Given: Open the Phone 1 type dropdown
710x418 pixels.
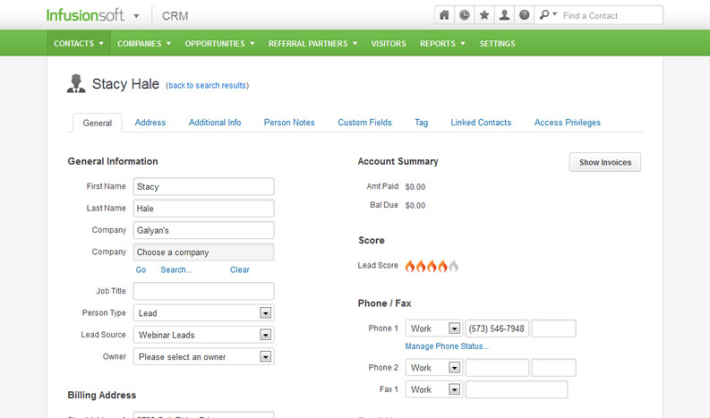Looking at the screenshot, I should pyautogui.click(x=454, y=329).
